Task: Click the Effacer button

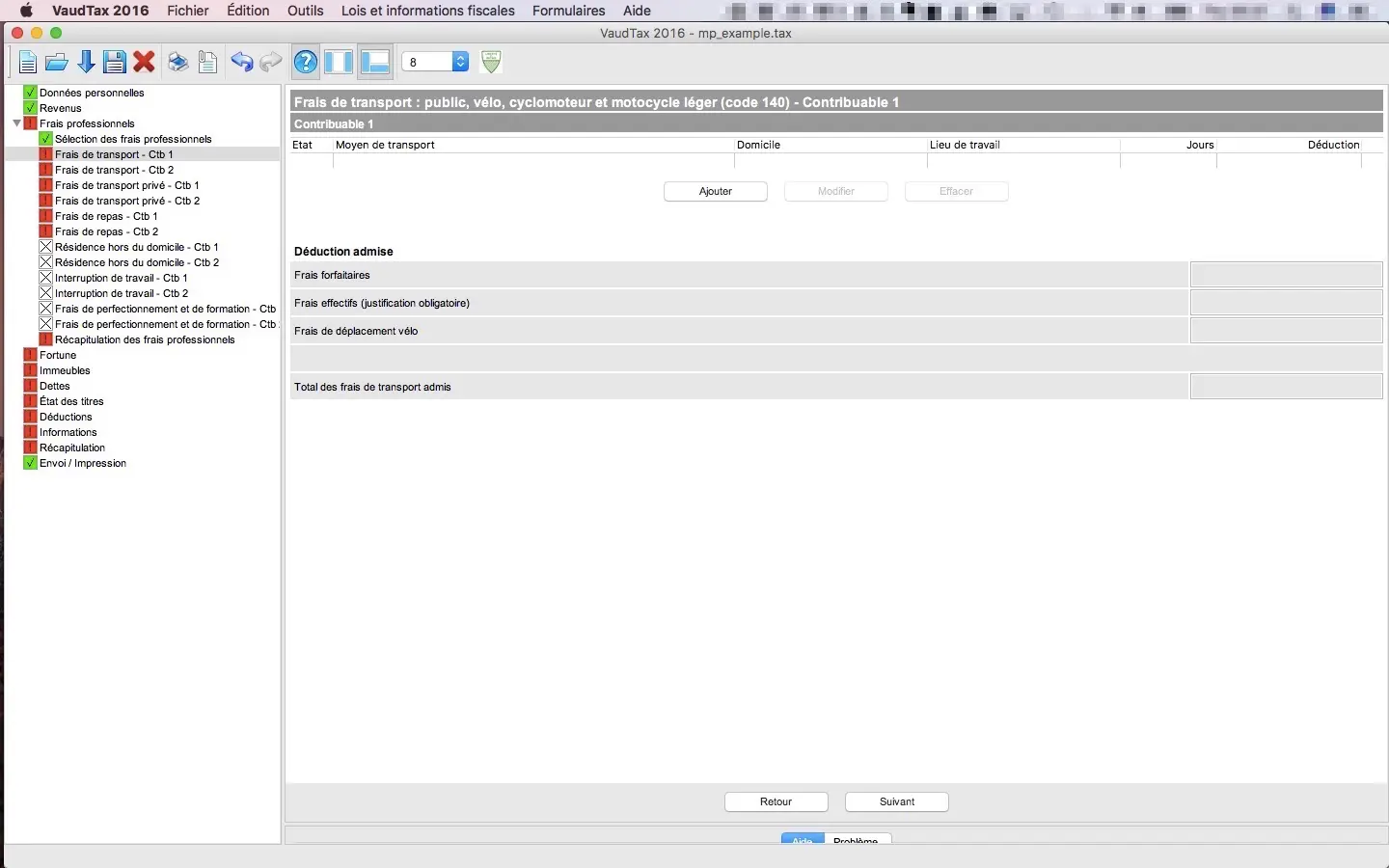Action: 957,191
